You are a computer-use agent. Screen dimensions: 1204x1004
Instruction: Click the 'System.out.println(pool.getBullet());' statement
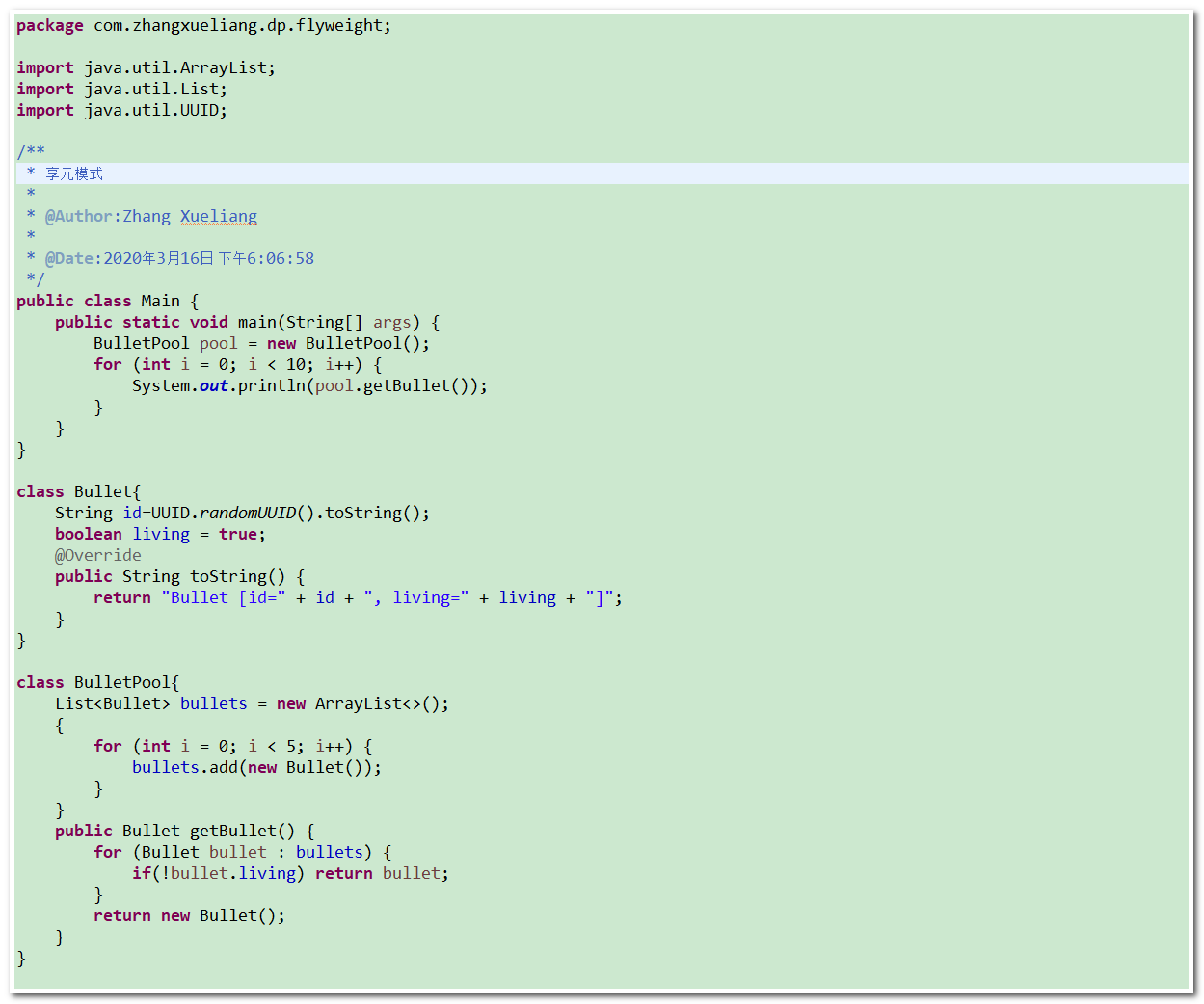pos(309,386)
